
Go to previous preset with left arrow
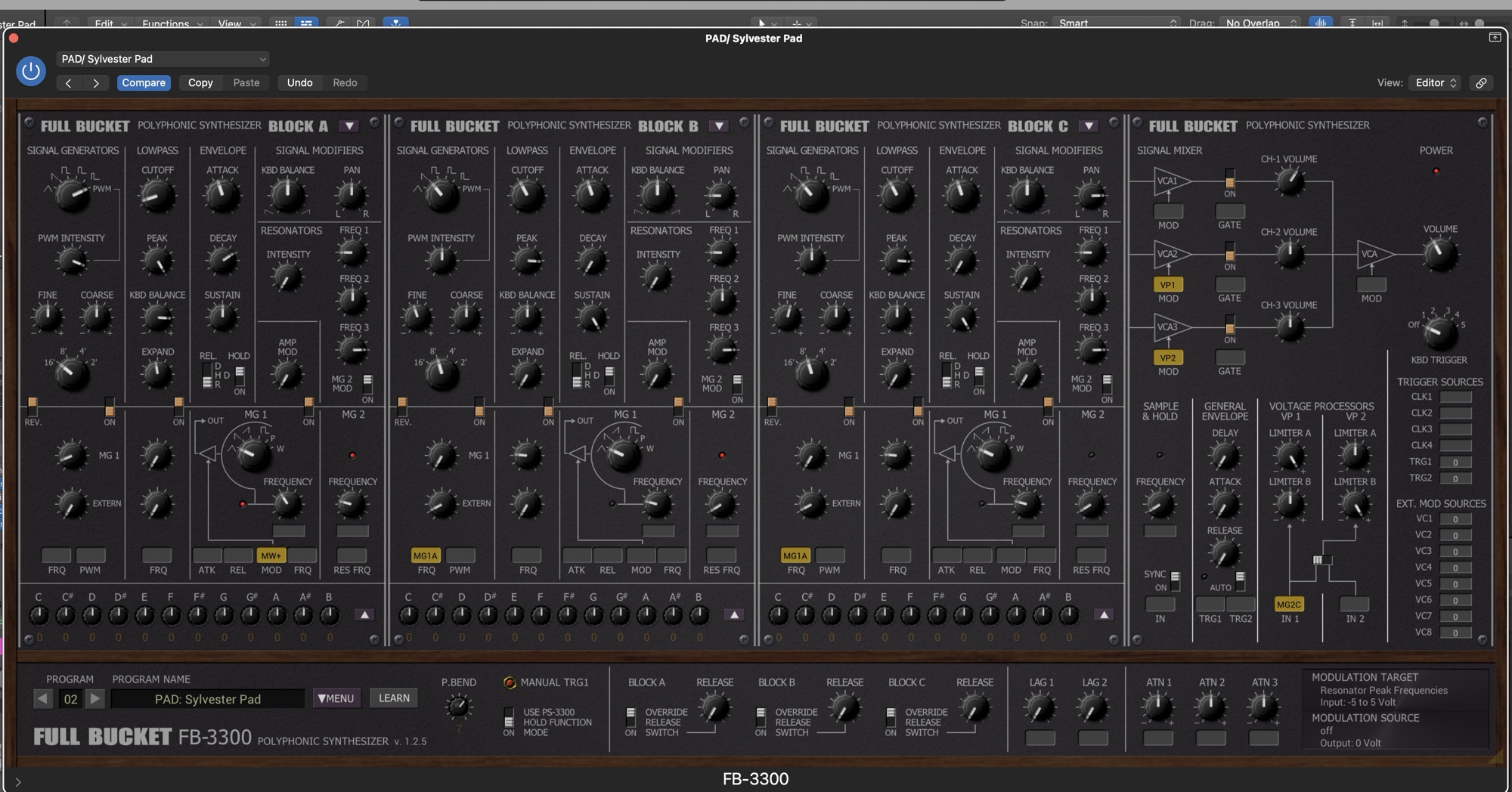[x=69, y=83]
